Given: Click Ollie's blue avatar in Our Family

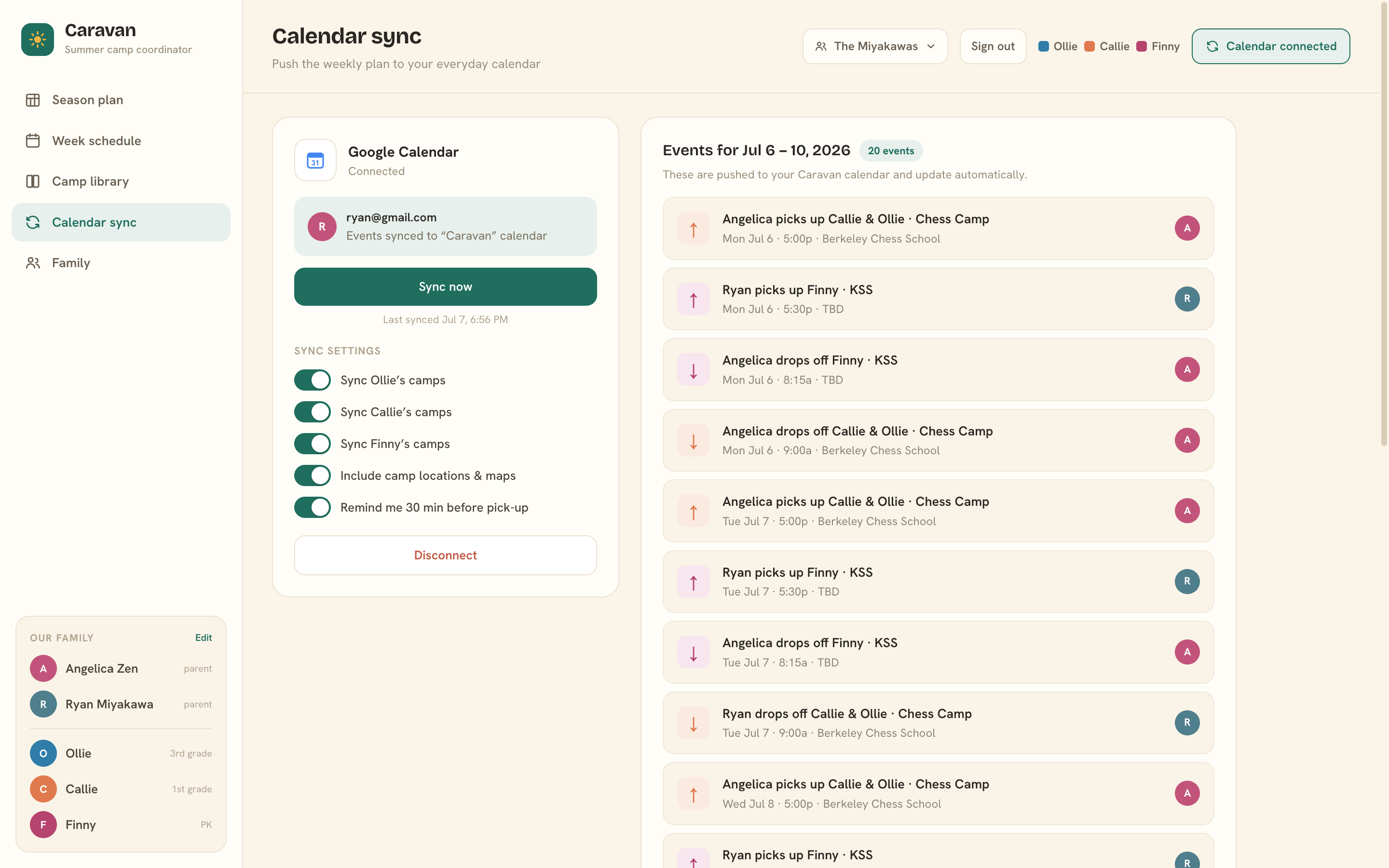Looking at the screenshot, I should (x=43, y=753).
